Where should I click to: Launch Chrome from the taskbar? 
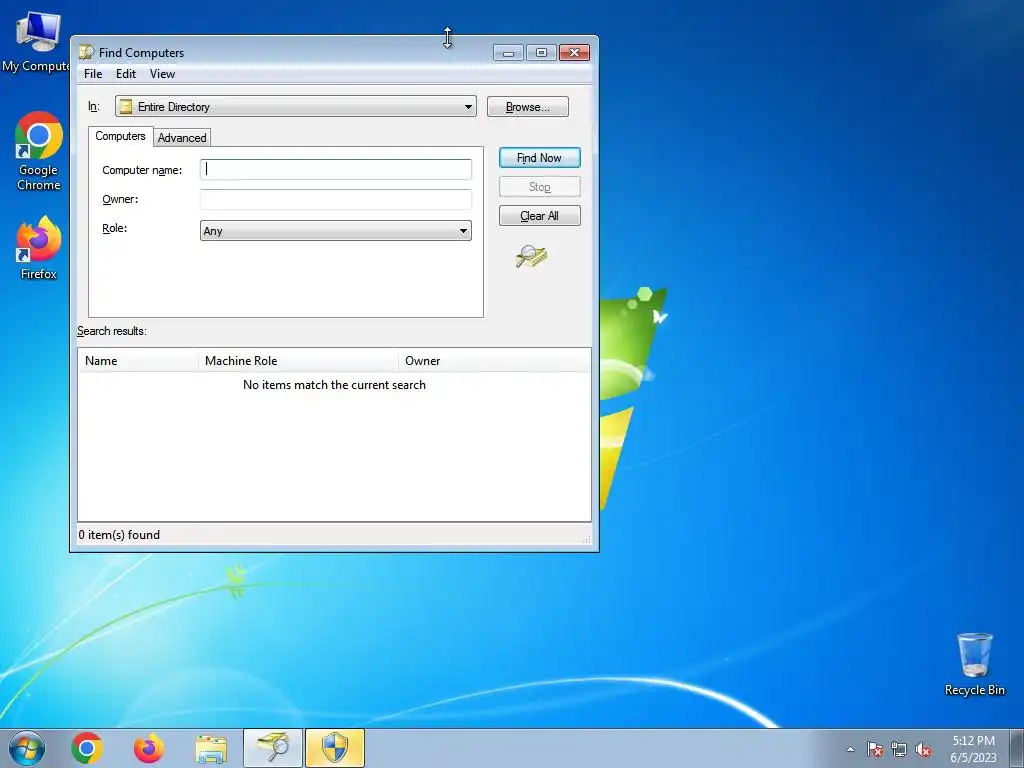[87, 748]
